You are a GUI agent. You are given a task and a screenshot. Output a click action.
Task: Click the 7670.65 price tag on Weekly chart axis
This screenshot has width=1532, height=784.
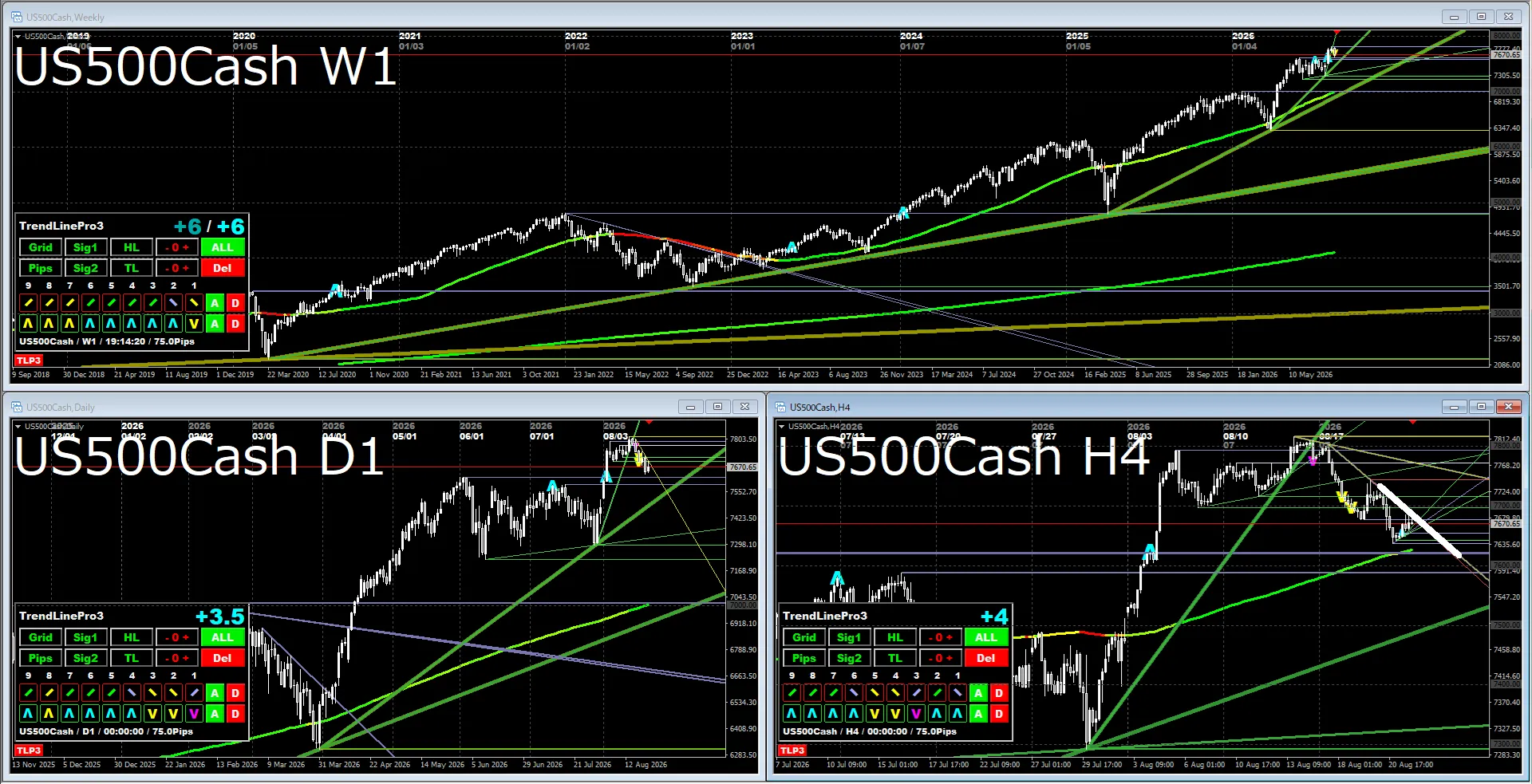click(1506, 55)
